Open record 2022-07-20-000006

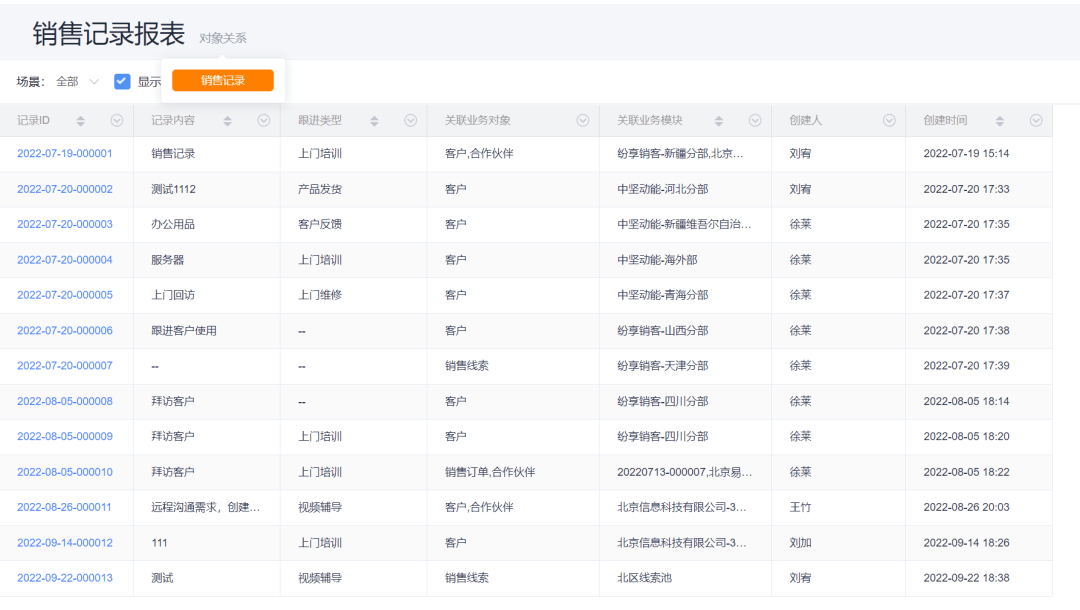tap(65, 331)
